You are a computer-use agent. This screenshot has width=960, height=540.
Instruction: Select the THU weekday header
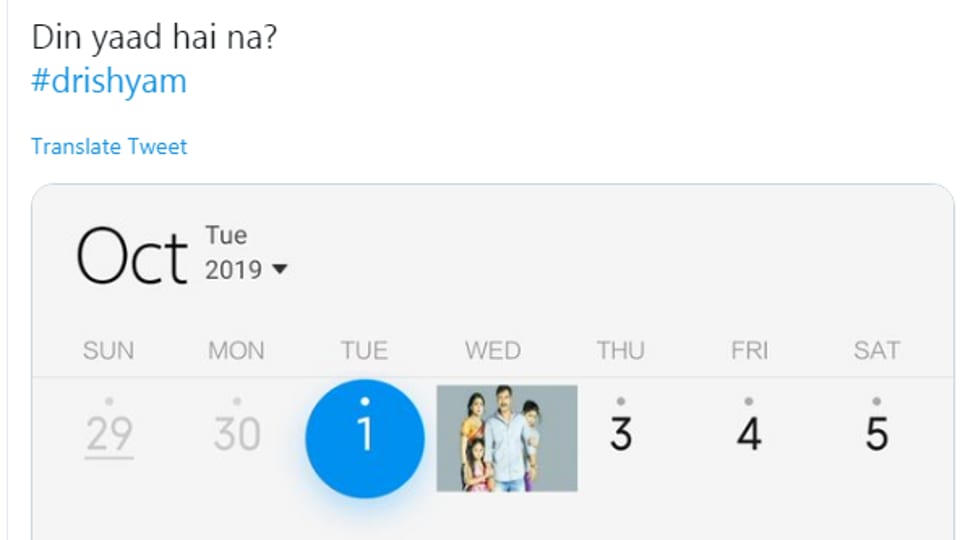pos(621,351)
